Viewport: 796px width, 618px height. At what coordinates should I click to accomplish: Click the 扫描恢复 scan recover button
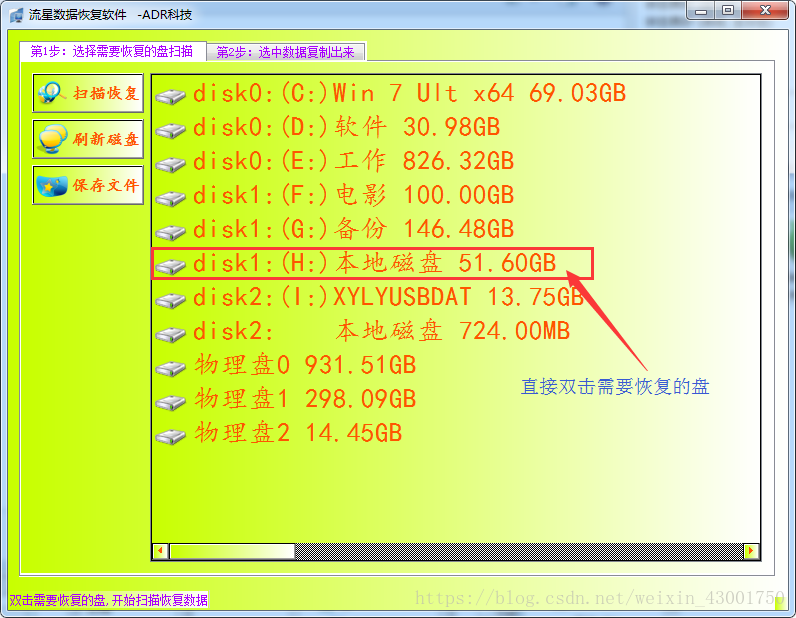pyautogui.click(x=88, y=93)
